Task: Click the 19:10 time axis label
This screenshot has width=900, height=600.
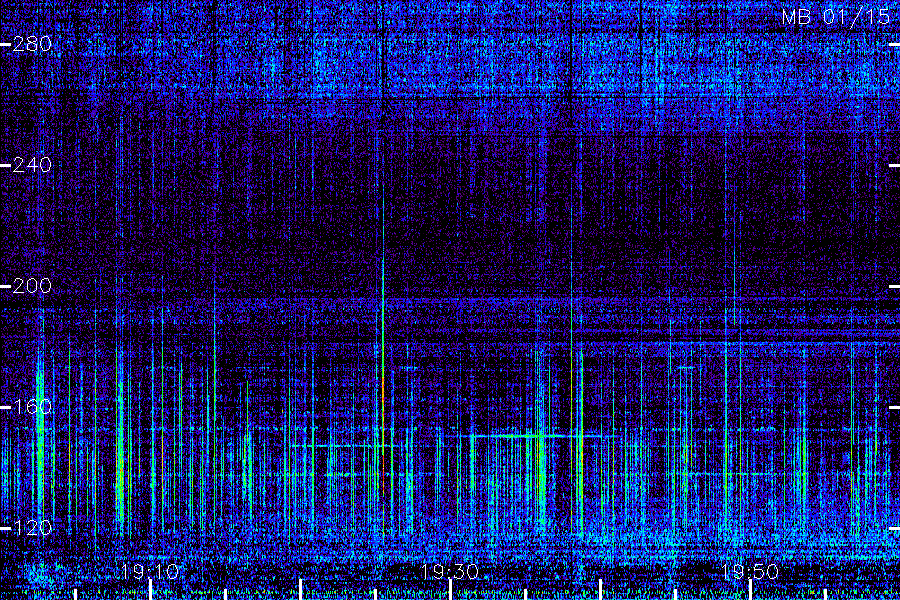Action: point(150,572)
